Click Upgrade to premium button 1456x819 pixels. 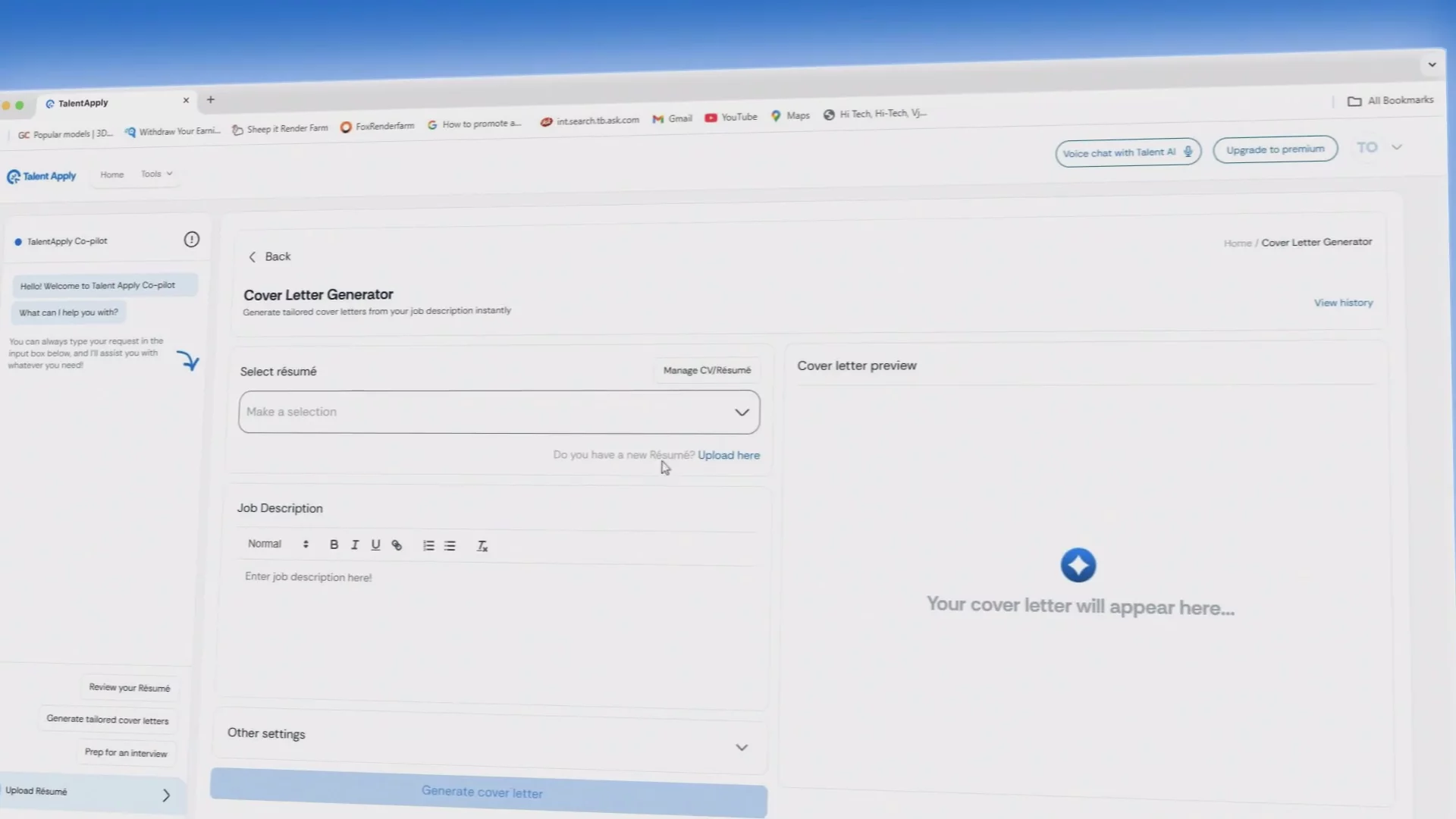1275,149
